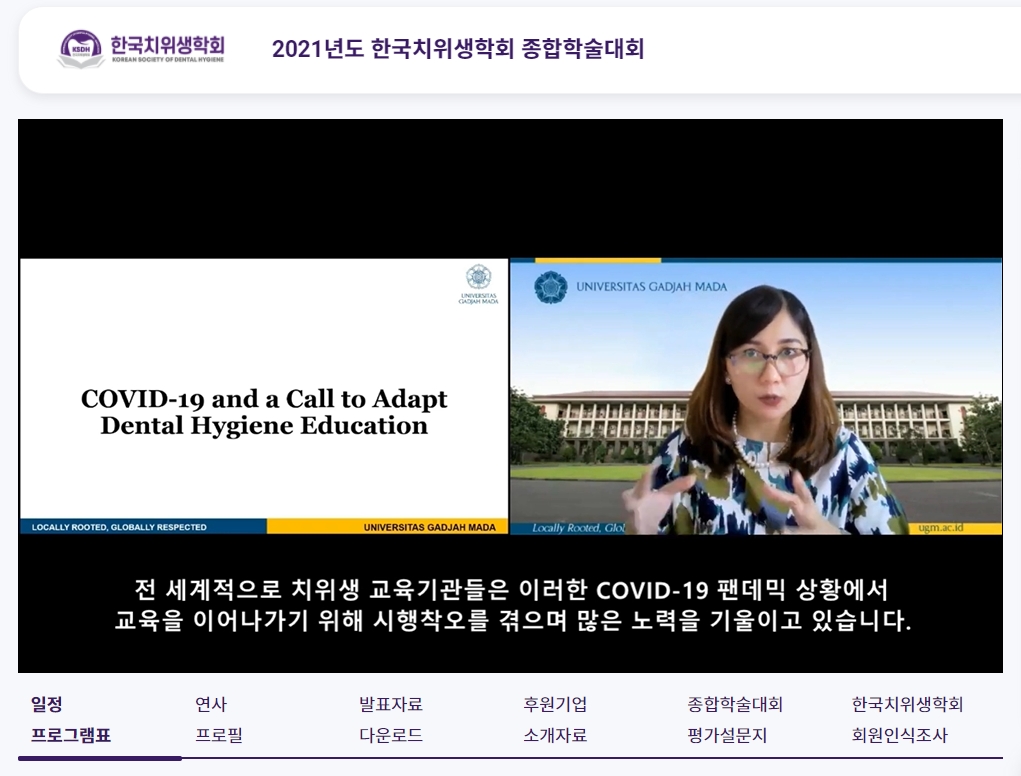Click the Korean subtitle text below video
The width and height of the screenshot is (1021, 776).
pyautogui.click(x=511, y=605)
